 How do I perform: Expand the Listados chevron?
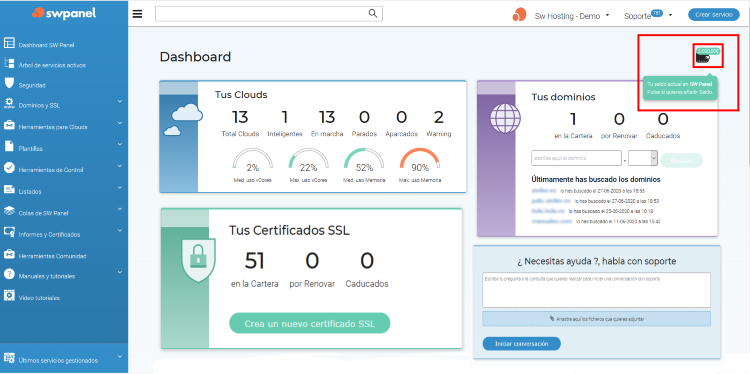click(120, 187)
